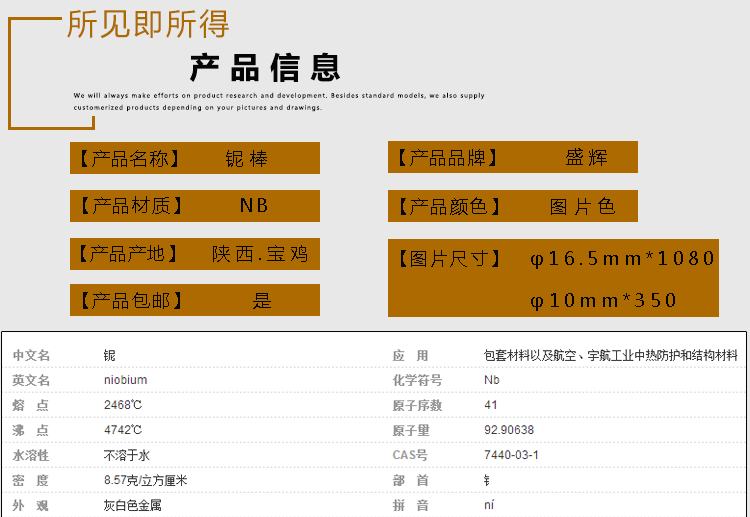This screenshot has width=750, height=517.
Task: Click the English tagline under the title
Action: coord(279,101)
